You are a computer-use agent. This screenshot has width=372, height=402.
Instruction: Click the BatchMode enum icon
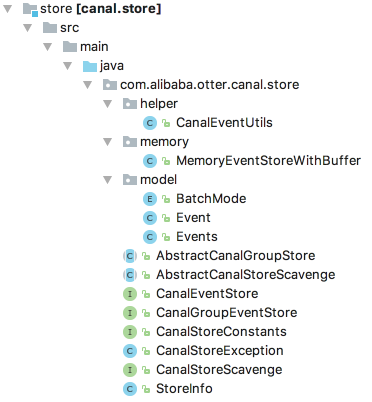coord(150,199)
